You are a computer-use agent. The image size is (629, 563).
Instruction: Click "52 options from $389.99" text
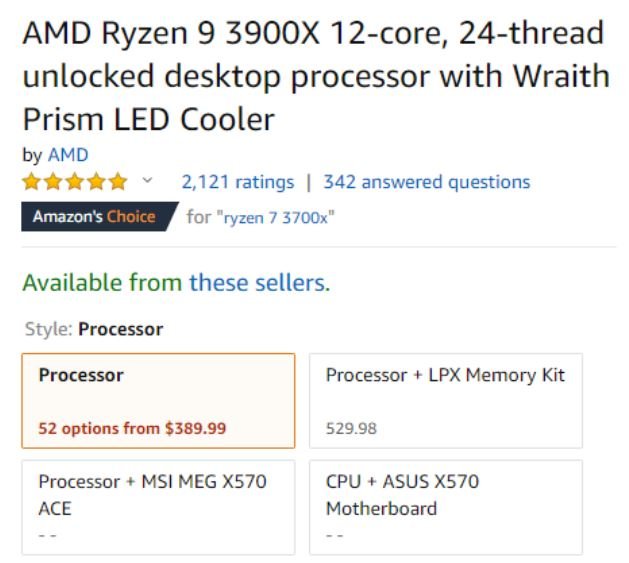(132, 428)
